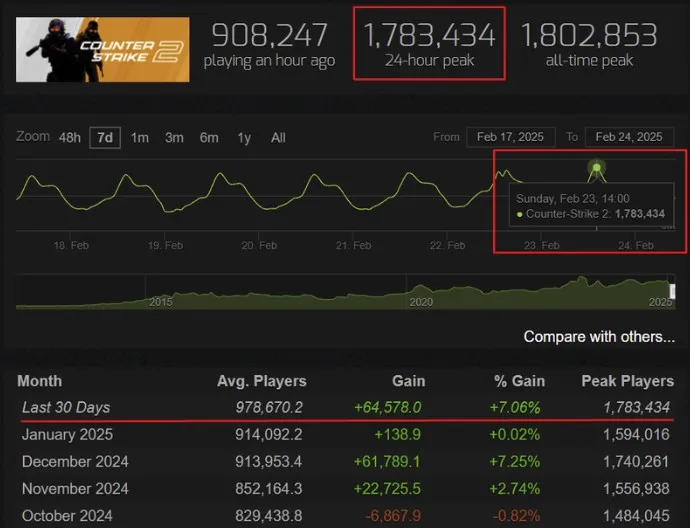The width and height of the screenshot is (690, 528).
Task: Click the 24. Feb axis label
Action: 636,246
